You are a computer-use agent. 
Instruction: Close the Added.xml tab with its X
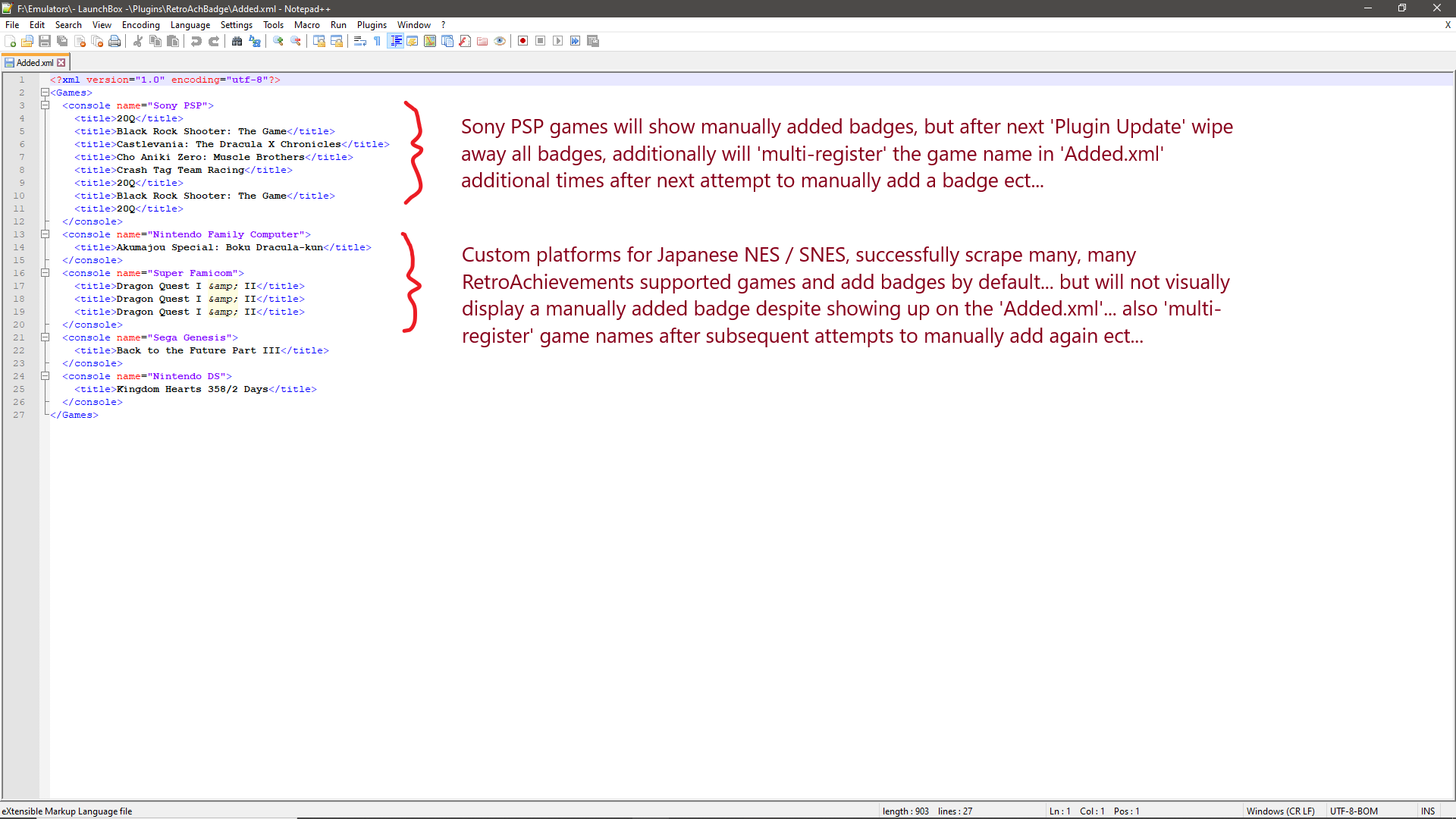(x=61, y=63)
